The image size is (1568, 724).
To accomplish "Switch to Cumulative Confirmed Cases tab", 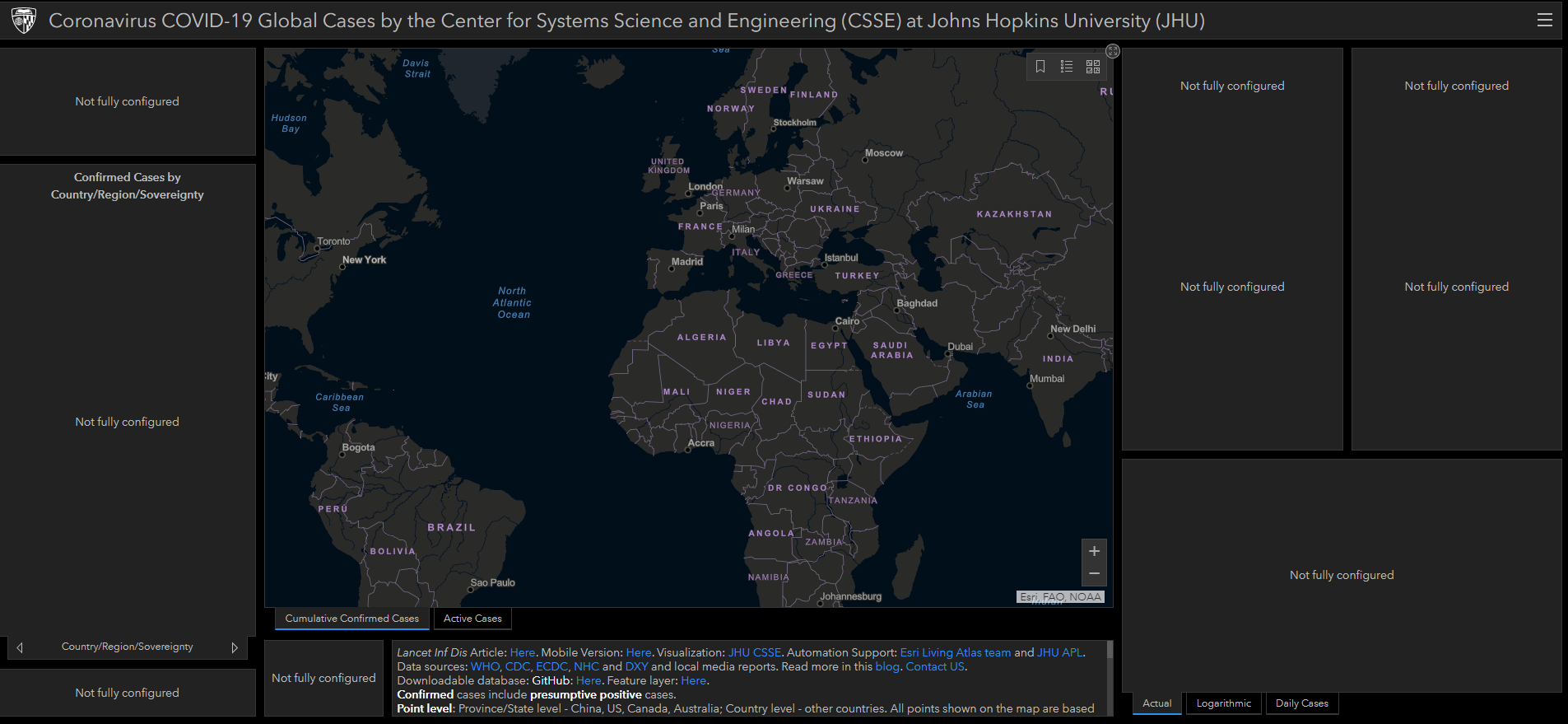I will [x=351, y=619].
